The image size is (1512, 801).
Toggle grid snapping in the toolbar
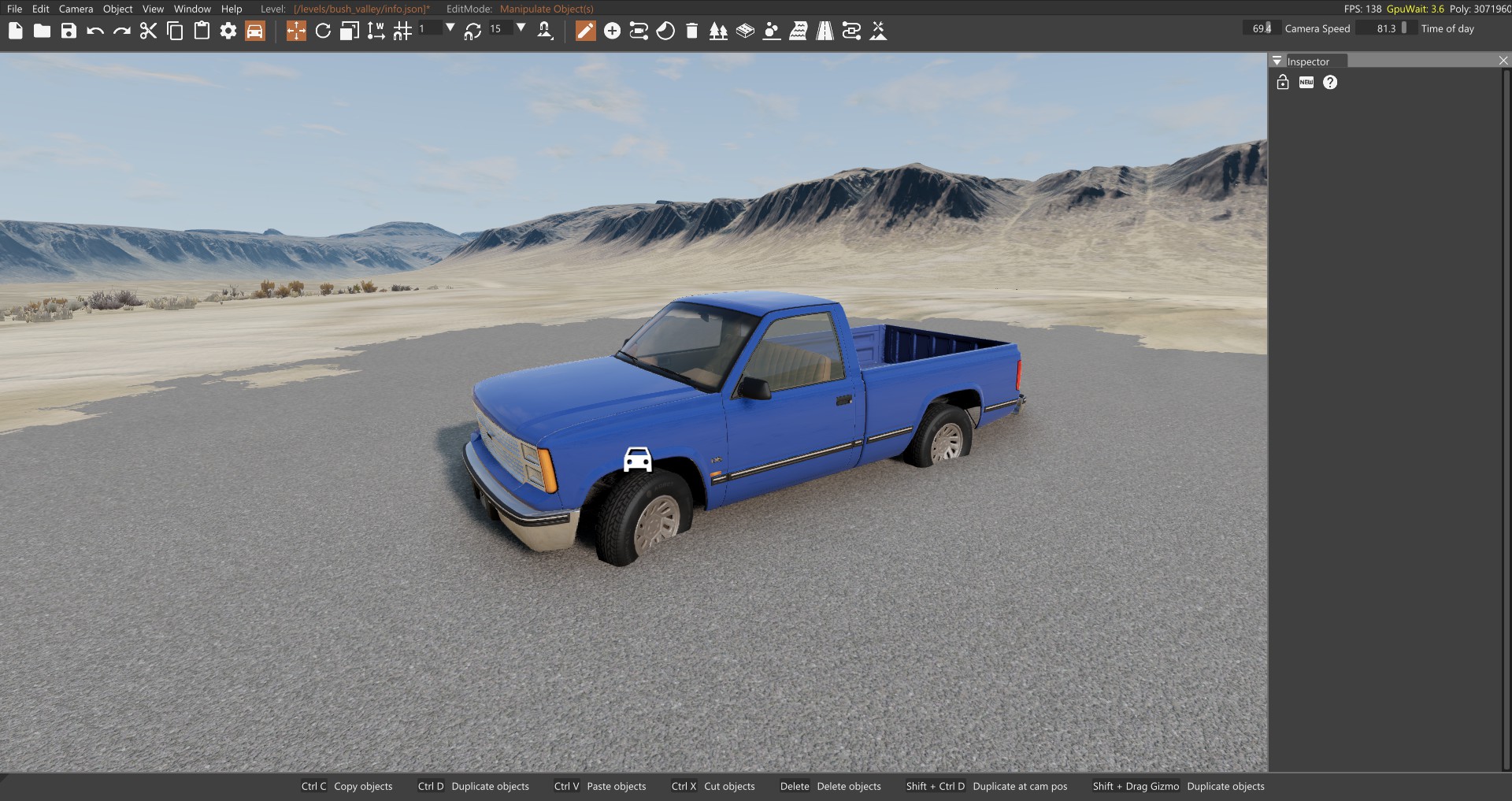click(x=402, y=31)
